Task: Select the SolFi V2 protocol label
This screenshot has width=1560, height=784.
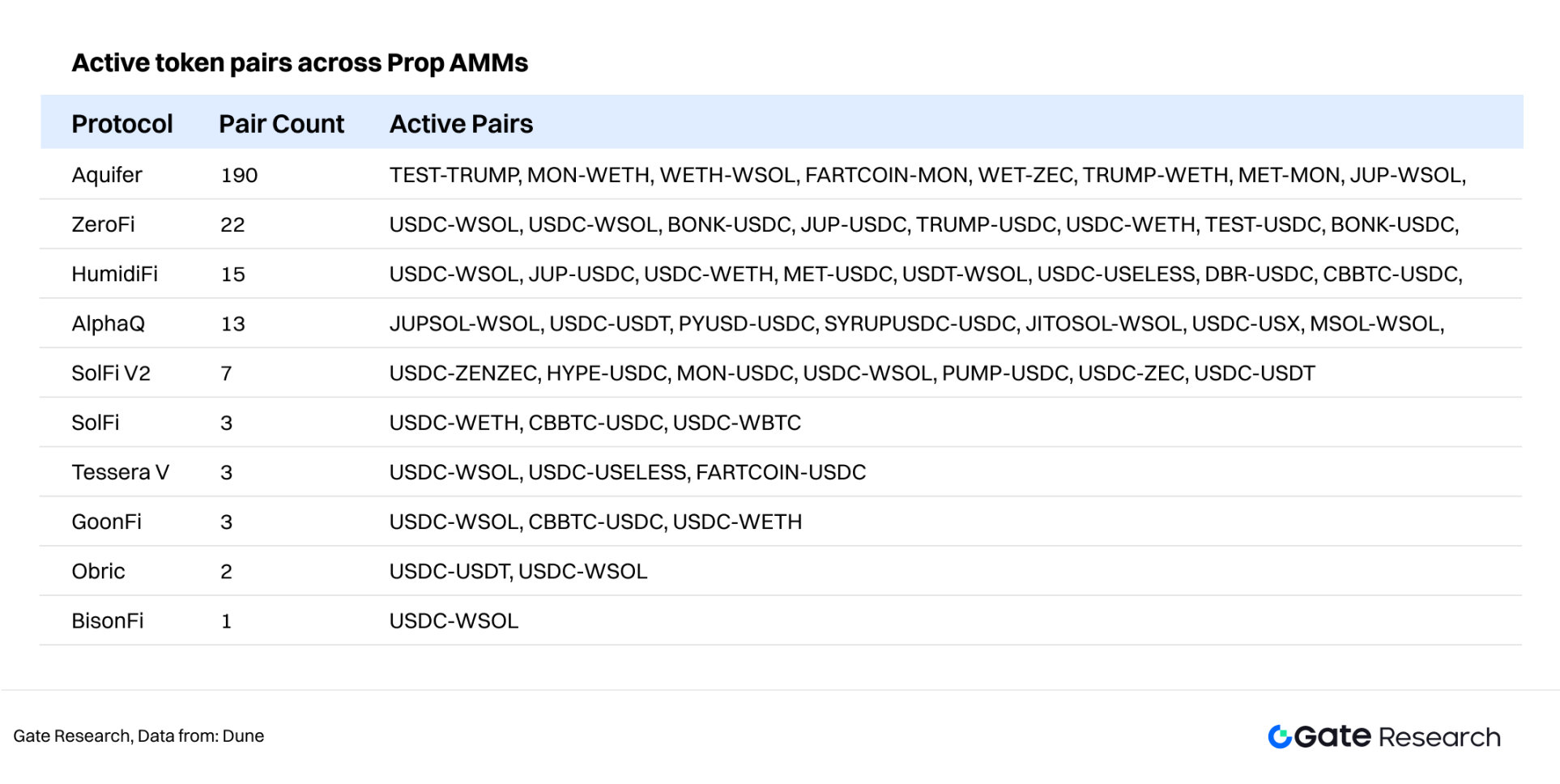Action: pyautogui.click(x=111, y=373)
